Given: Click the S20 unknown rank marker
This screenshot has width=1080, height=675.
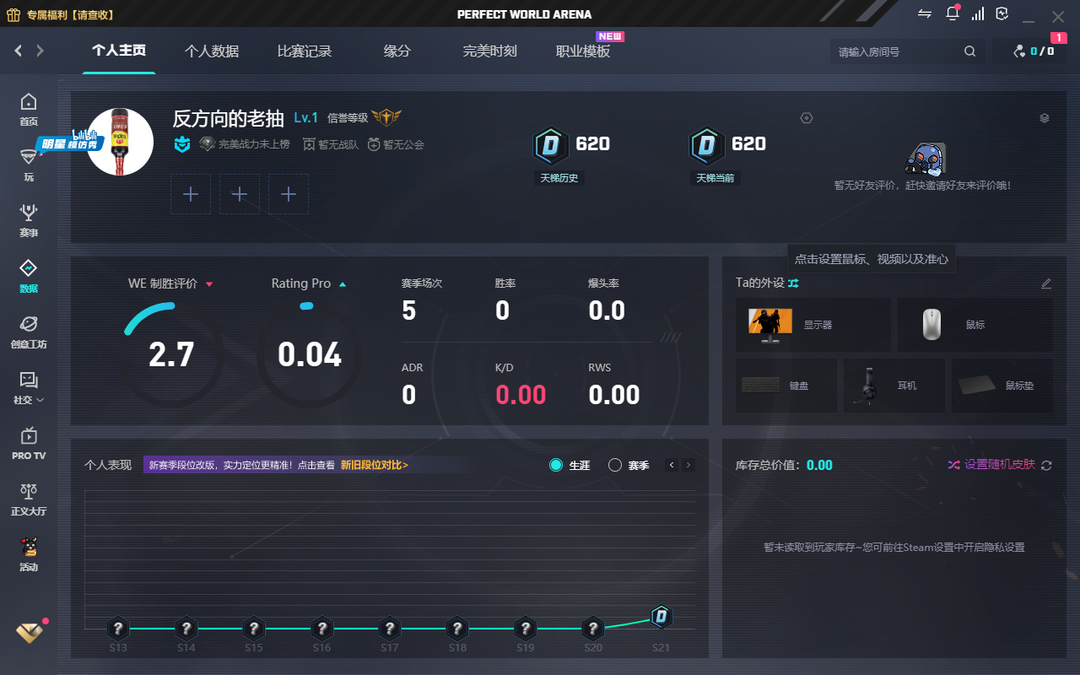Looking at the screenshot, I should coord(593,628).
